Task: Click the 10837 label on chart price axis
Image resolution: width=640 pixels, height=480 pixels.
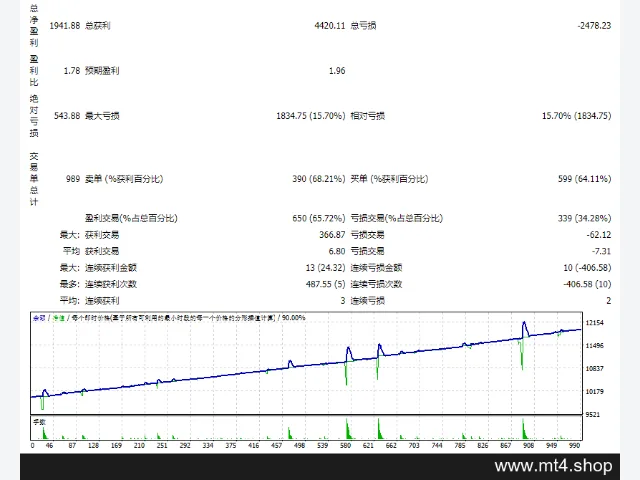Action: click(594, 369)
